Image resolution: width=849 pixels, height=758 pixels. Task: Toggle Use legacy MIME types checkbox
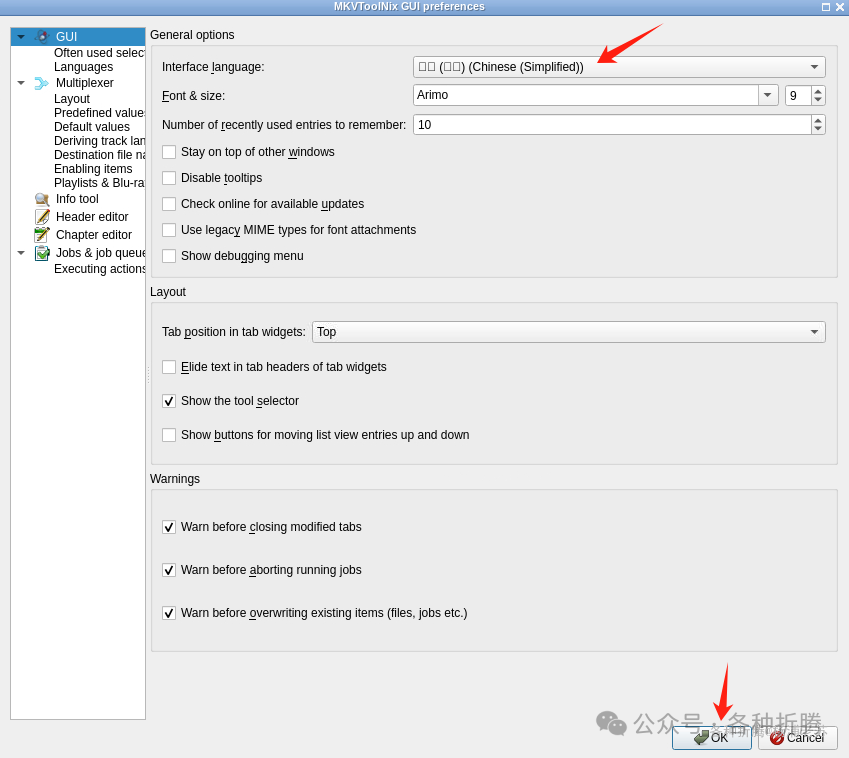pos(169,230)
